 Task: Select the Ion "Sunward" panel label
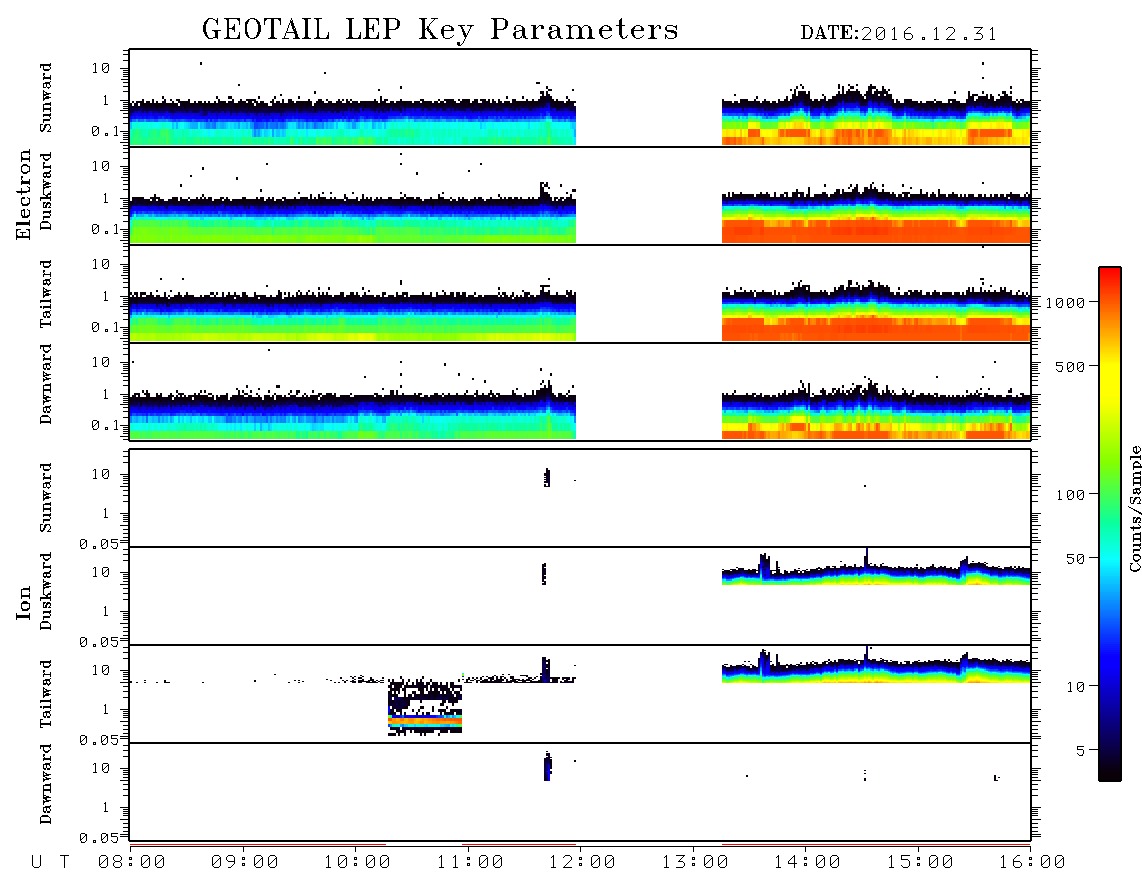[46, 498]
